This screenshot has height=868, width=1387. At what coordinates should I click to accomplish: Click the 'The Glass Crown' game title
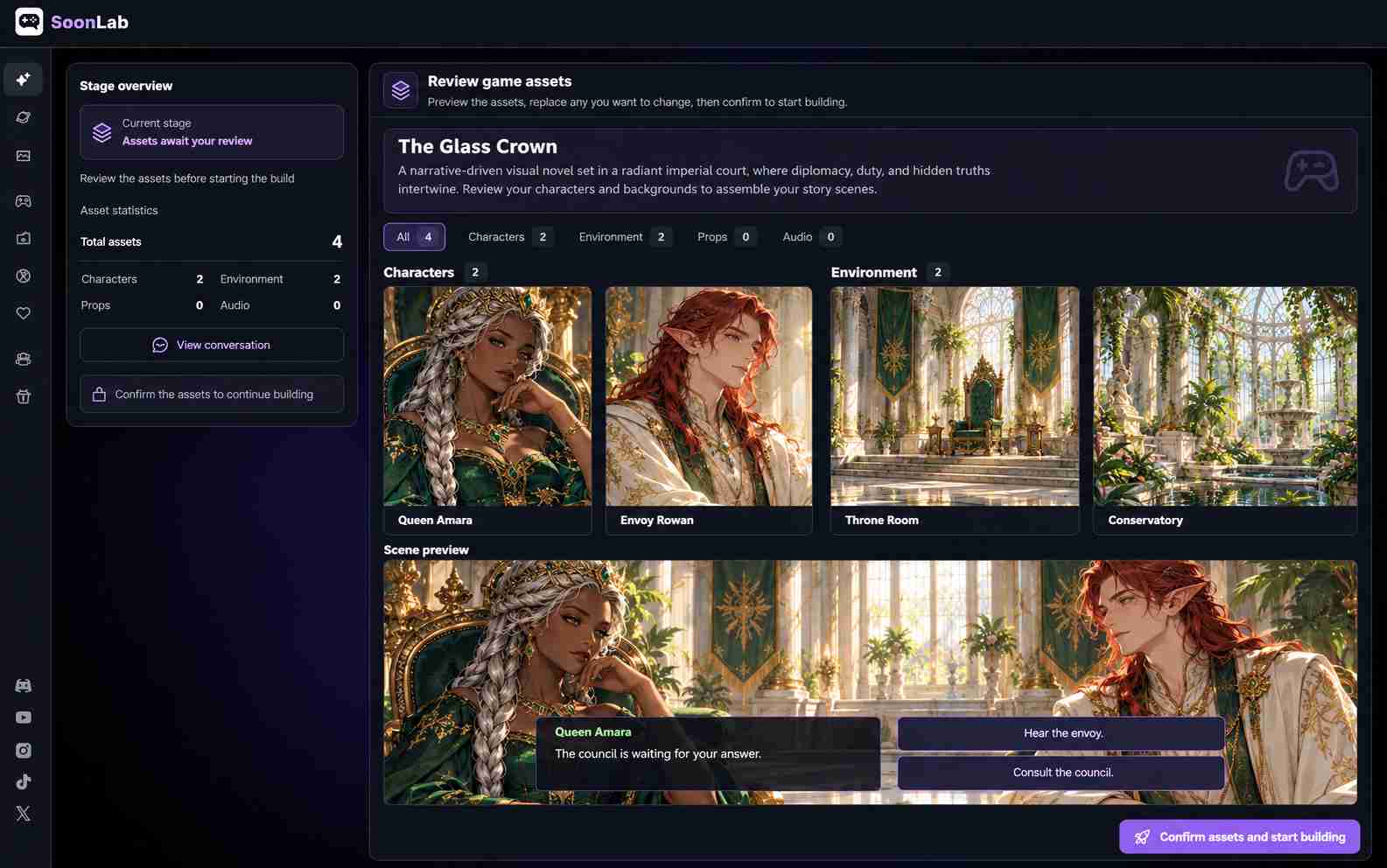point(478,146)
